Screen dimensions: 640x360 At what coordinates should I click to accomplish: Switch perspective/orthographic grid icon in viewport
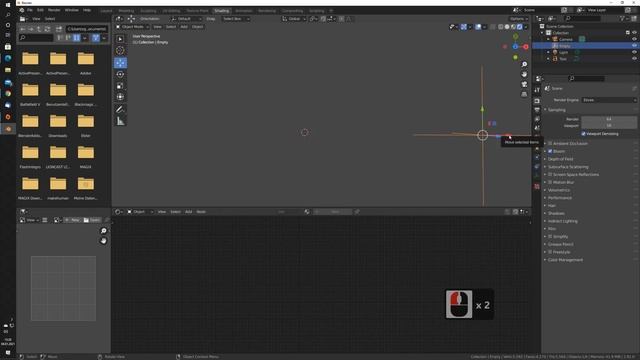pos(524,94)
